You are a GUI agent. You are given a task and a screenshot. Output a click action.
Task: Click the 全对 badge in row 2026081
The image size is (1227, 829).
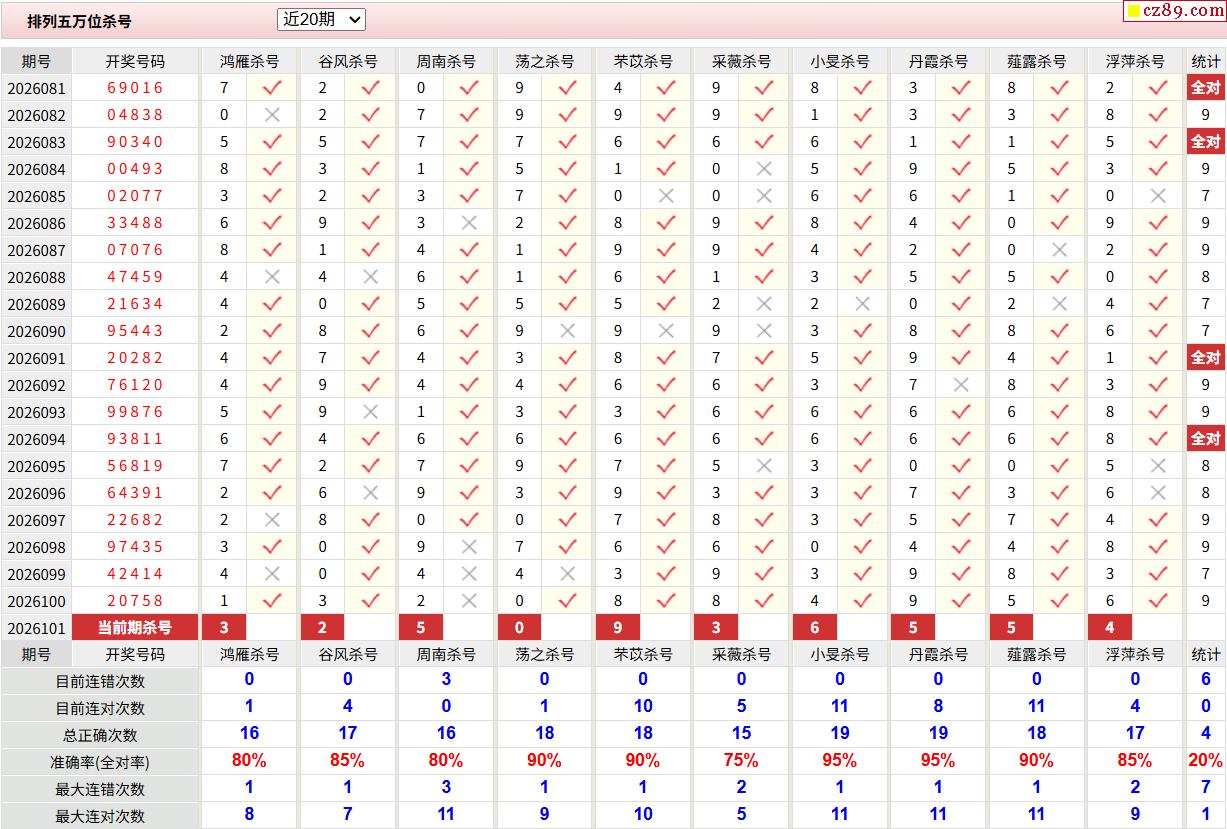(1205, 88)
